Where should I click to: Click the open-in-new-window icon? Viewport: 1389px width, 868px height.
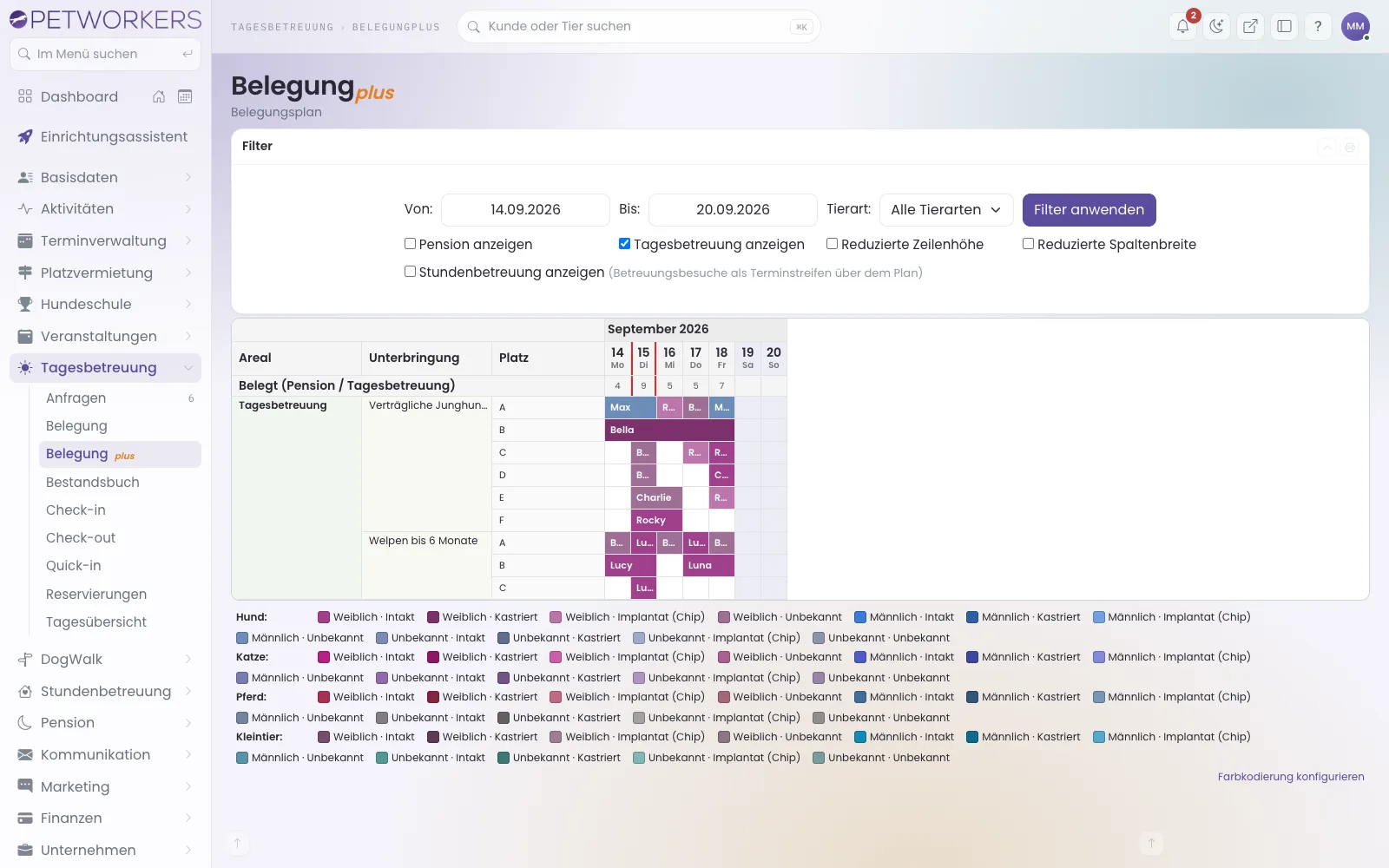[x=1250, y=26]
